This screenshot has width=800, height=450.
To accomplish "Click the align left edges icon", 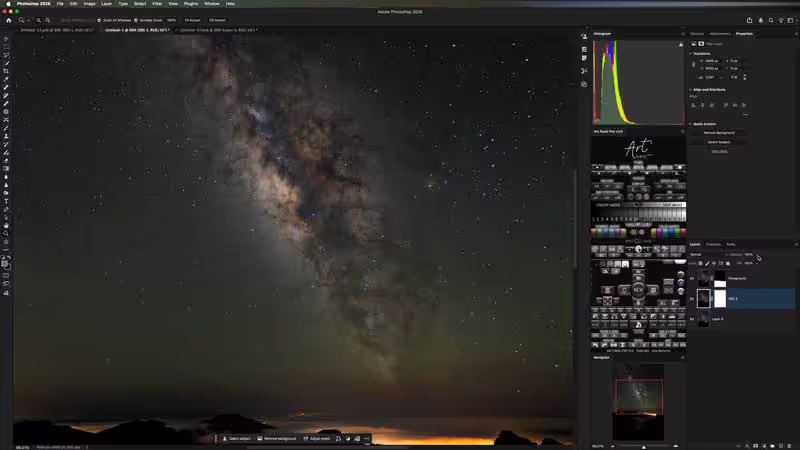I will 693,105.
